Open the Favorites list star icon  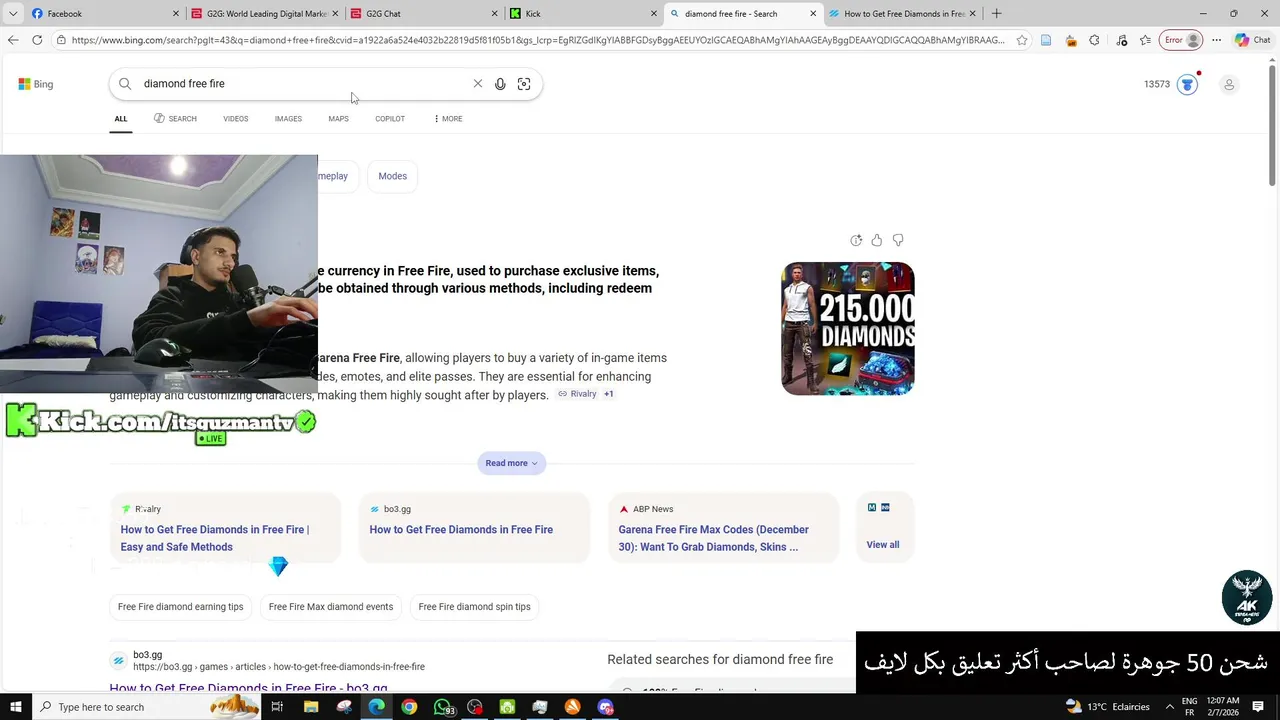point(1145,40)
